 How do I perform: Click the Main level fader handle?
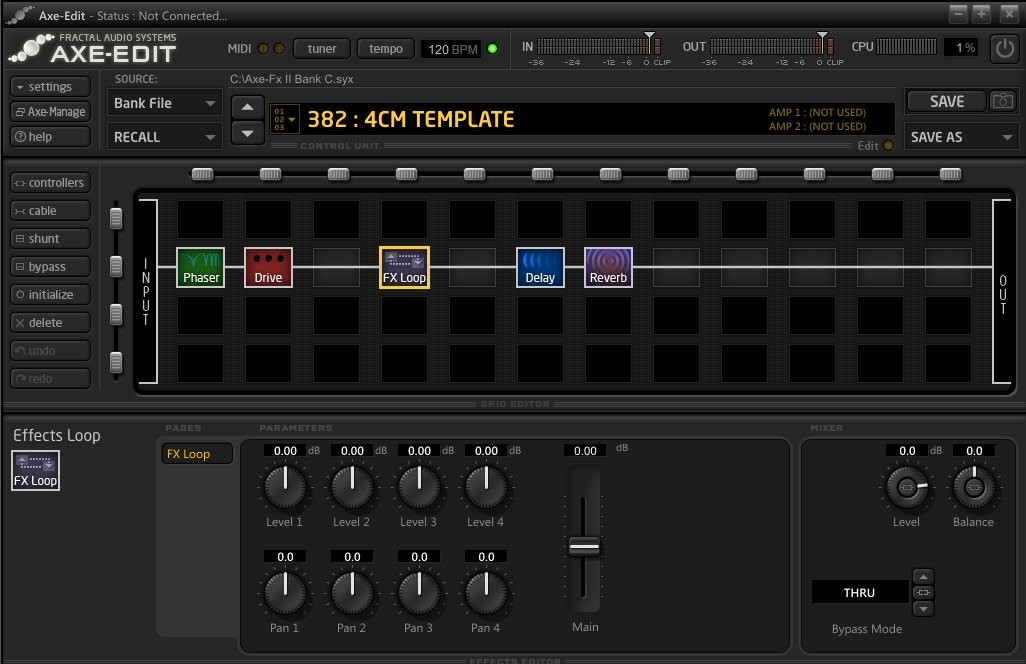tap(584, 546)
